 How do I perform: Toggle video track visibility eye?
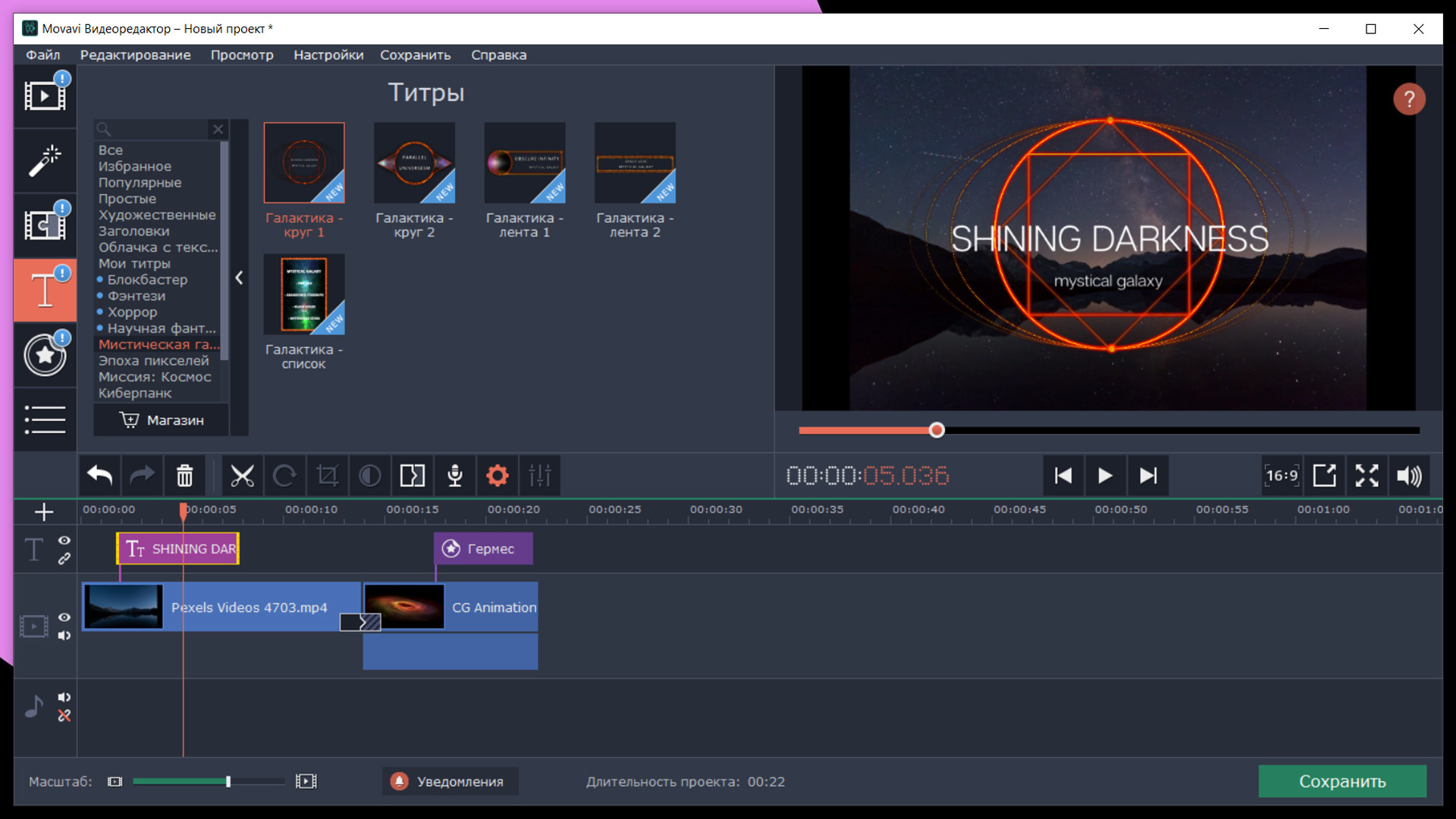coord(64,617)
